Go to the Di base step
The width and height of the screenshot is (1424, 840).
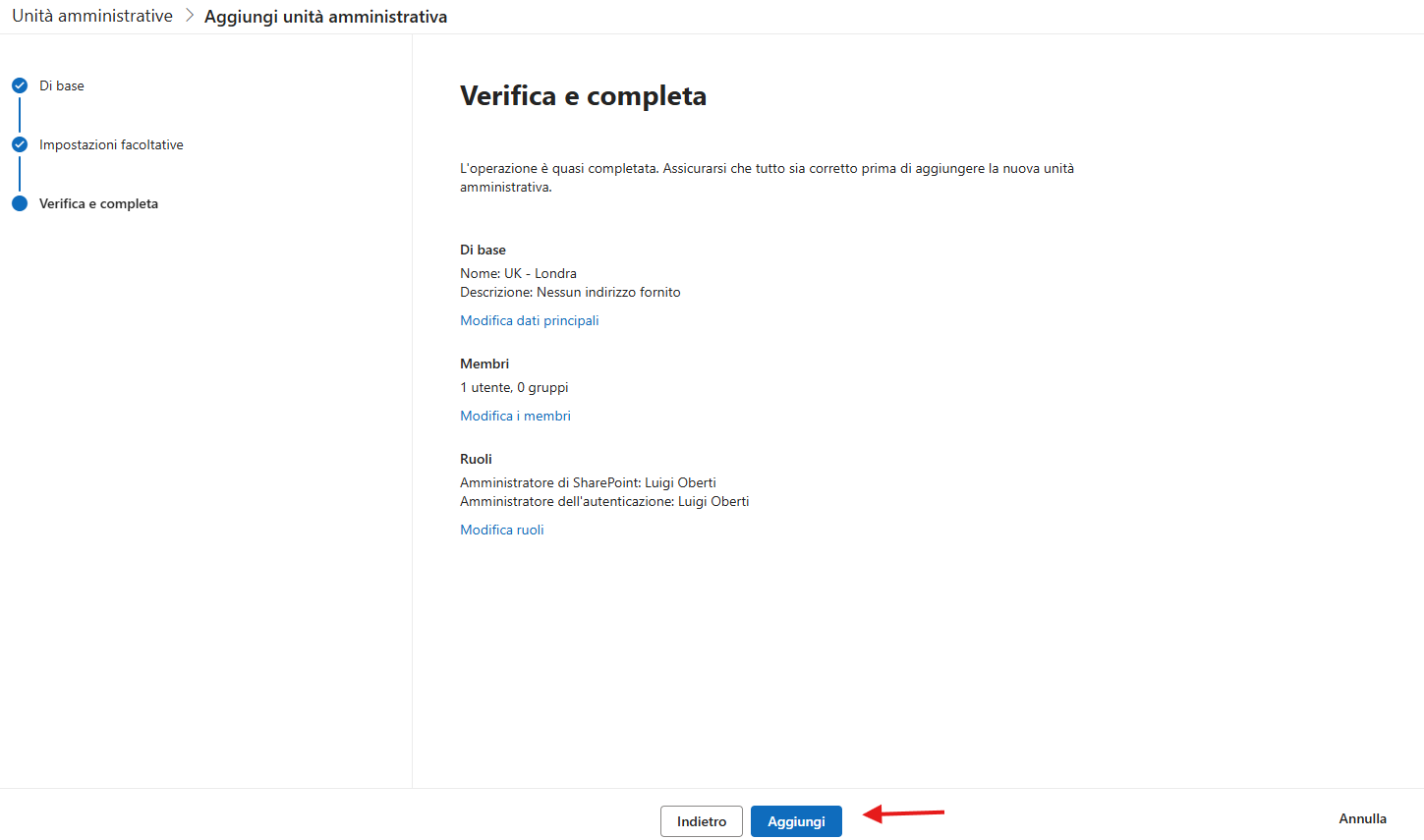pos(62,85)
